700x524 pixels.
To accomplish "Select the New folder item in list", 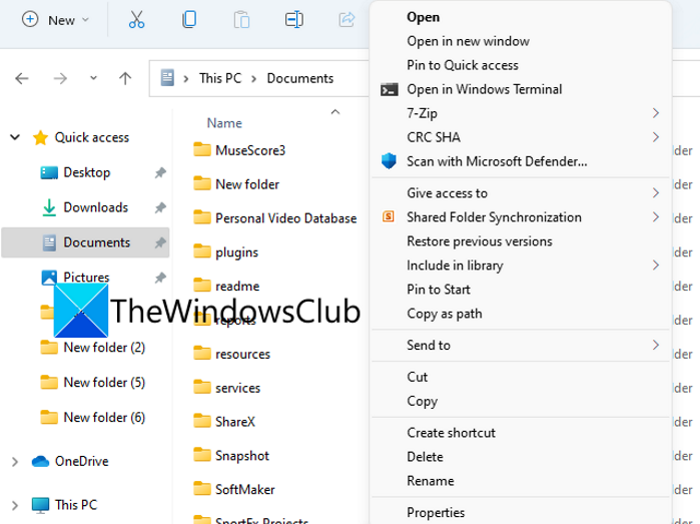I will pyautogui.click(x=247, y=184).
